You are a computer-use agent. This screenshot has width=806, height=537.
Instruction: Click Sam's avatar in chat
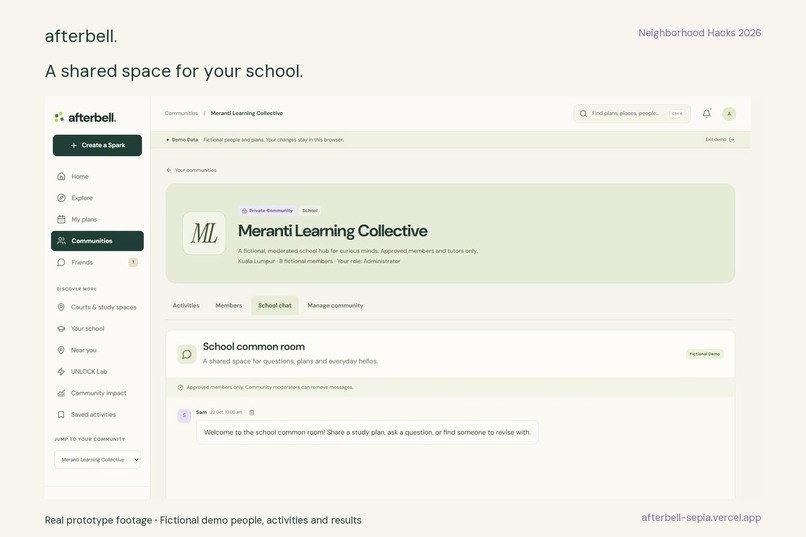tap(184, 415)
